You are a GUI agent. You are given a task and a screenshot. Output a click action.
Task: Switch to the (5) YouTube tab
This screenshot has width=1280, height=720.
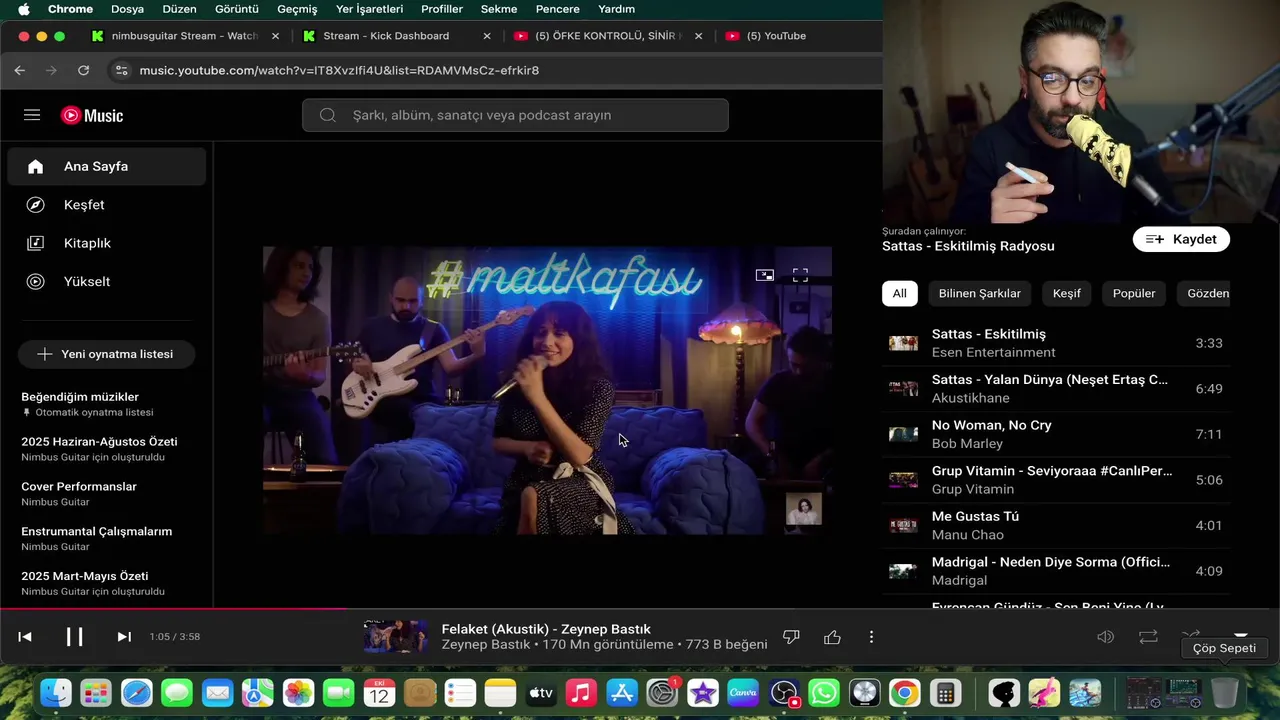pyautogui.click(x=776, y=36)
